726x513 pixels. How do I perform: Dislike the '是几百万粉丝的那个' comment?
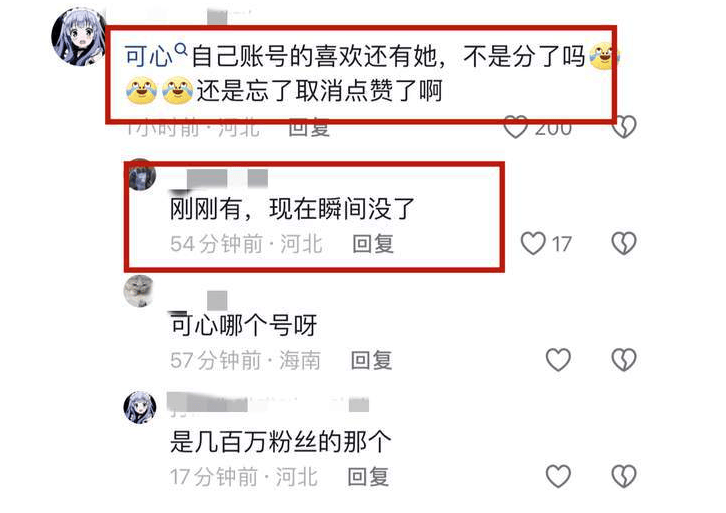[624, 476]
